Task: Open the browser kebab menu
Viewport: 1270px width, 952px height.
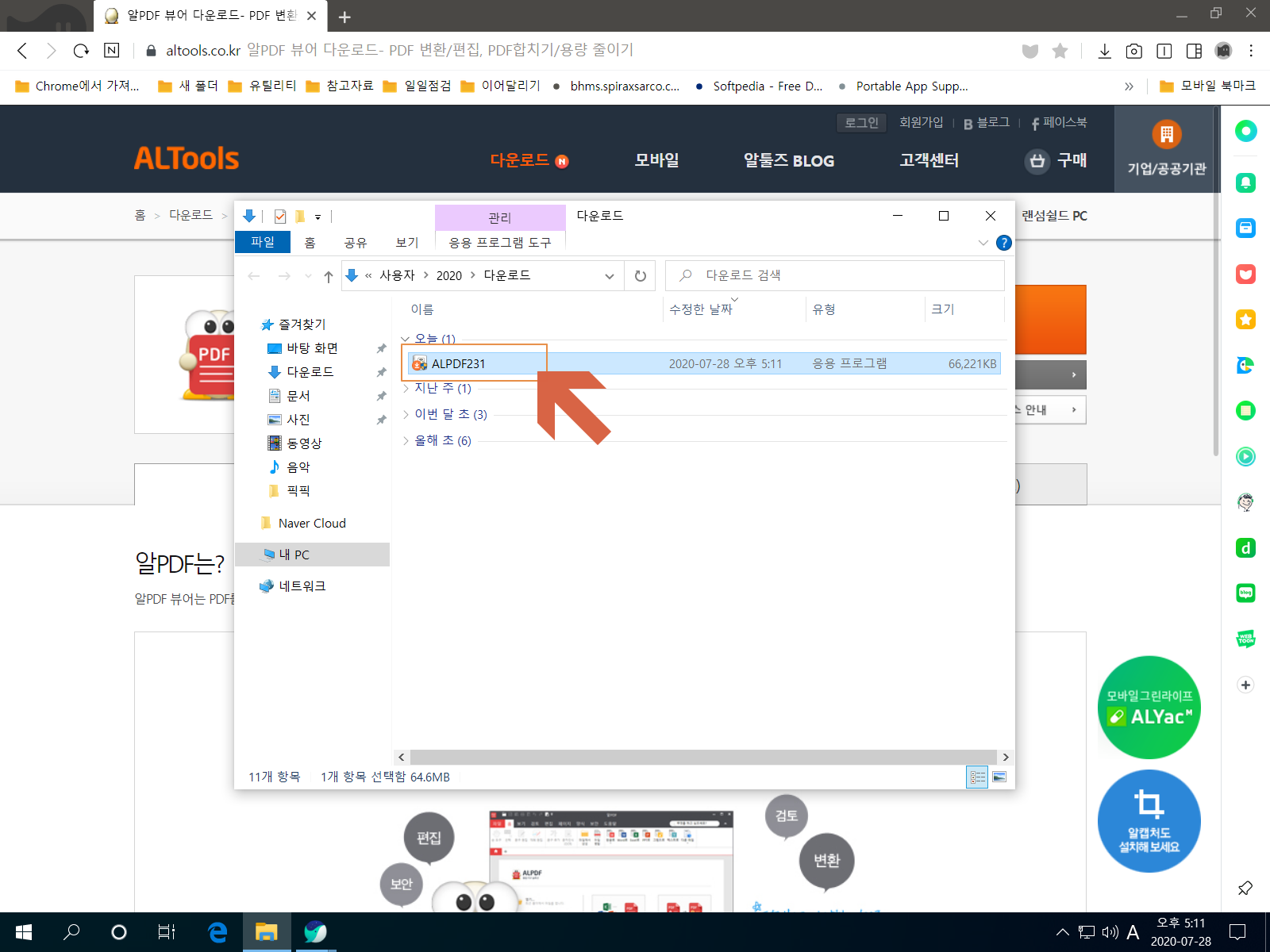Action: point(1251,51)
